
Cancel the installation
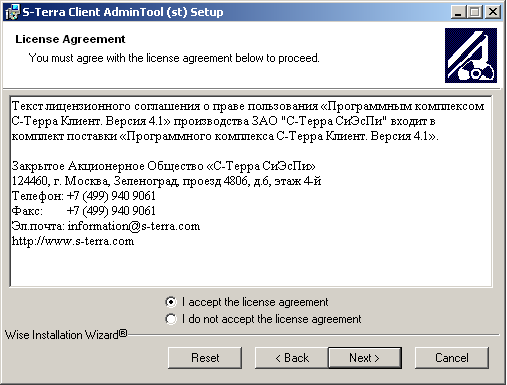(452, 358)
